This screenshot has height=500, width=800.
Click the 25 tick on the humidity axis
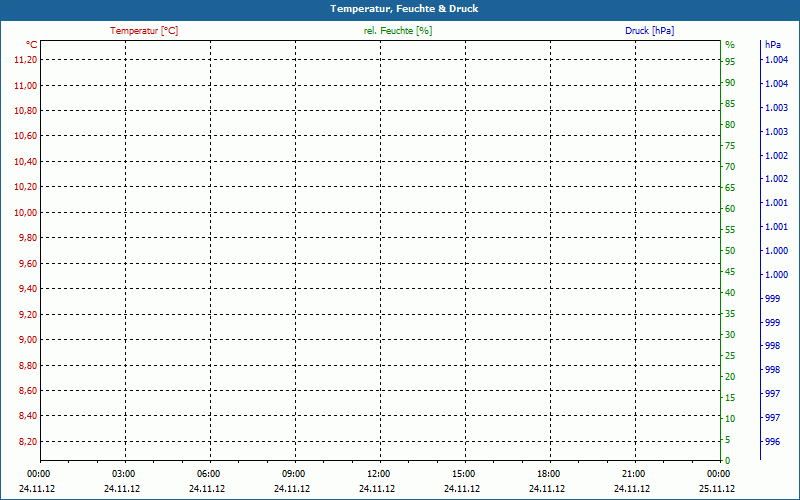point(730,356)
